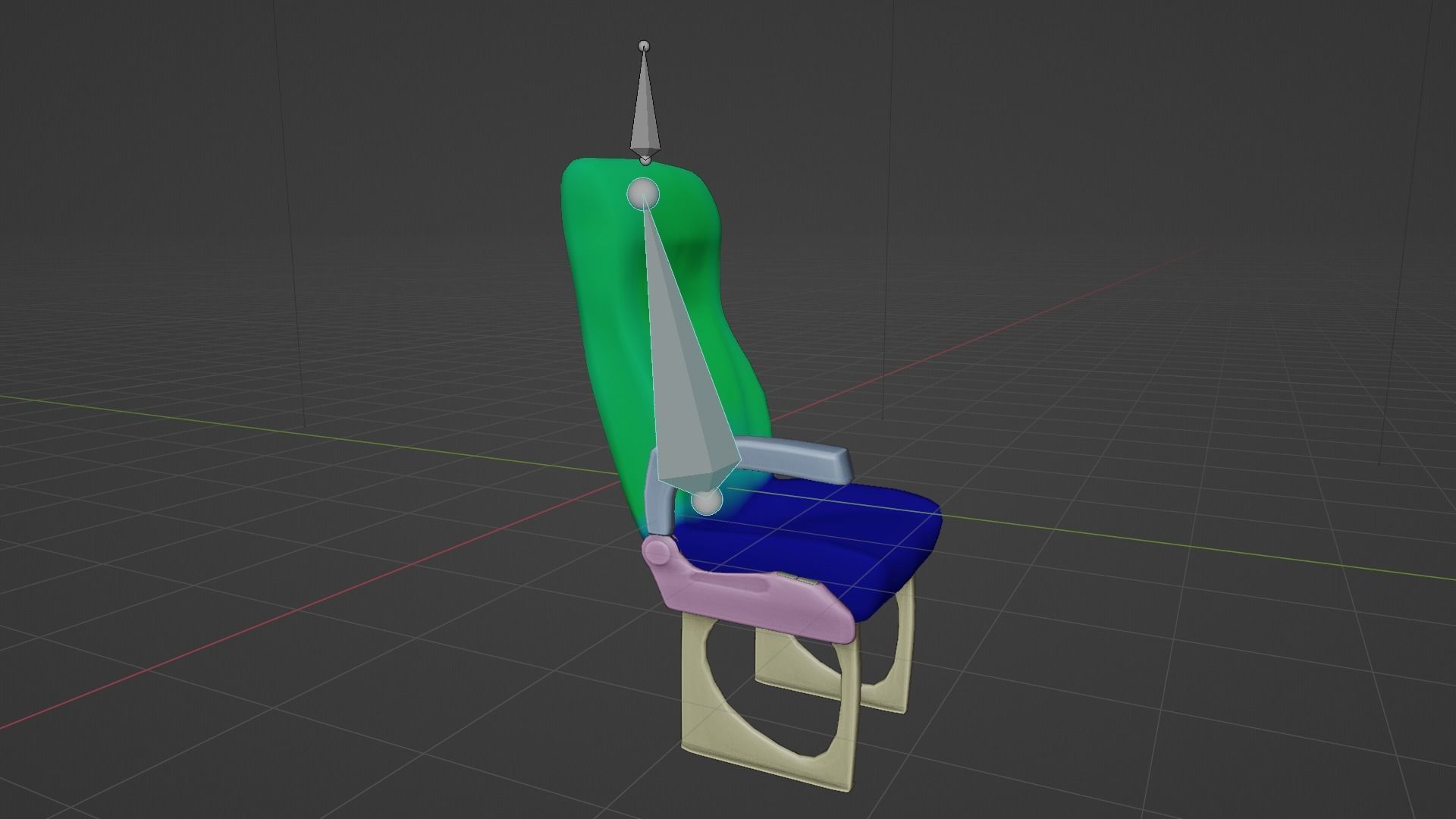Click the round recline knob on the pink panel
1456x819 pixels.
657,551
